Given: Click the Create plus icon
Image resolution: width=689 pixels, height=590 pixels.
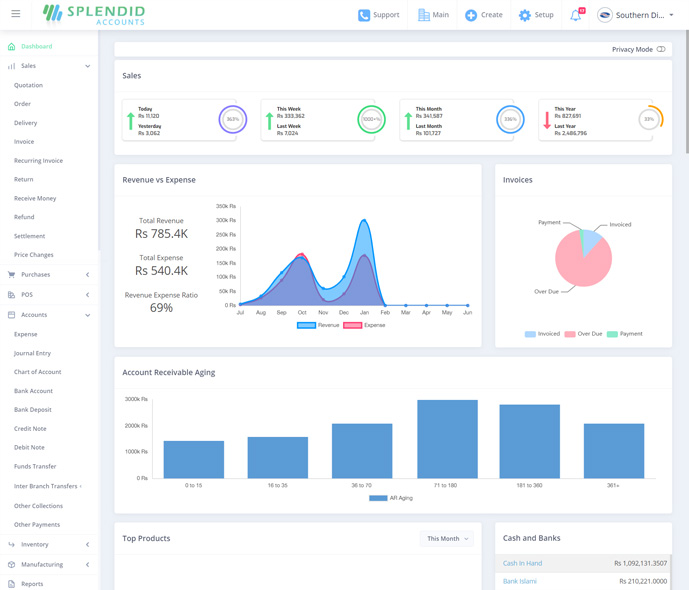Looking at the screenshot, I should pyautogui.click(x=471, y=15).
